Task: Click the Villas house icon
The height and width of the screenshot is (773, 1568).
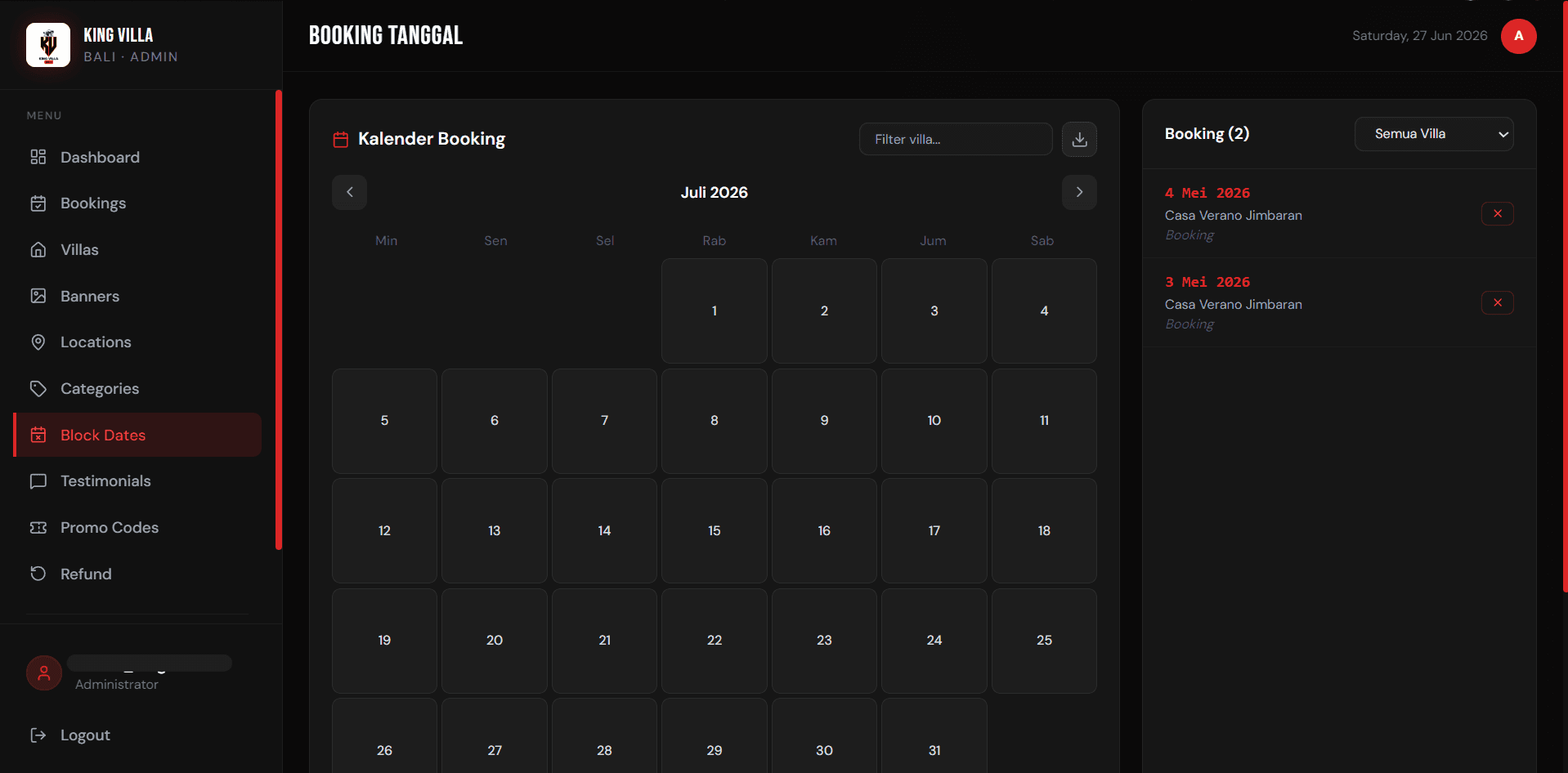Action: 38,250
